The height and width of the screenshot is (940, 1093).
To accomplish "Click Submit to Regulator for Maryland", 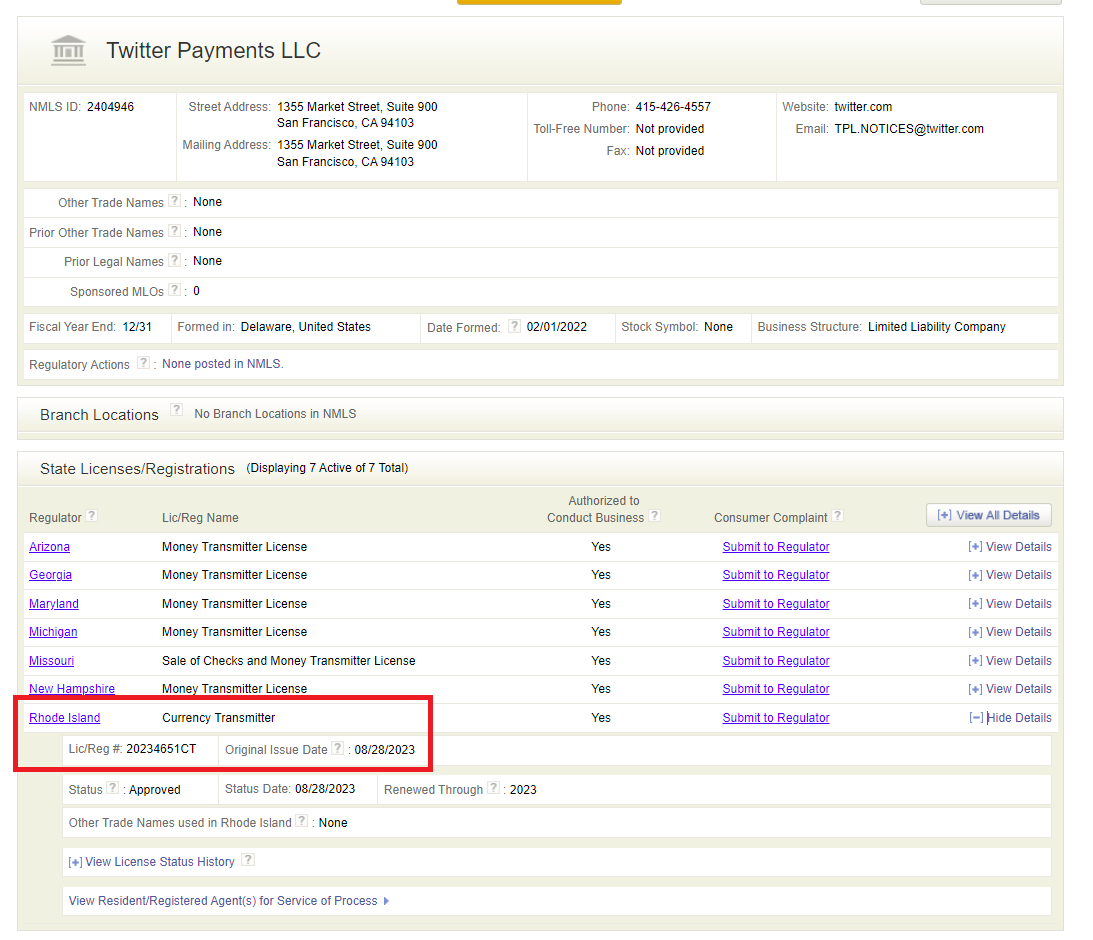I will pos(776,604).
